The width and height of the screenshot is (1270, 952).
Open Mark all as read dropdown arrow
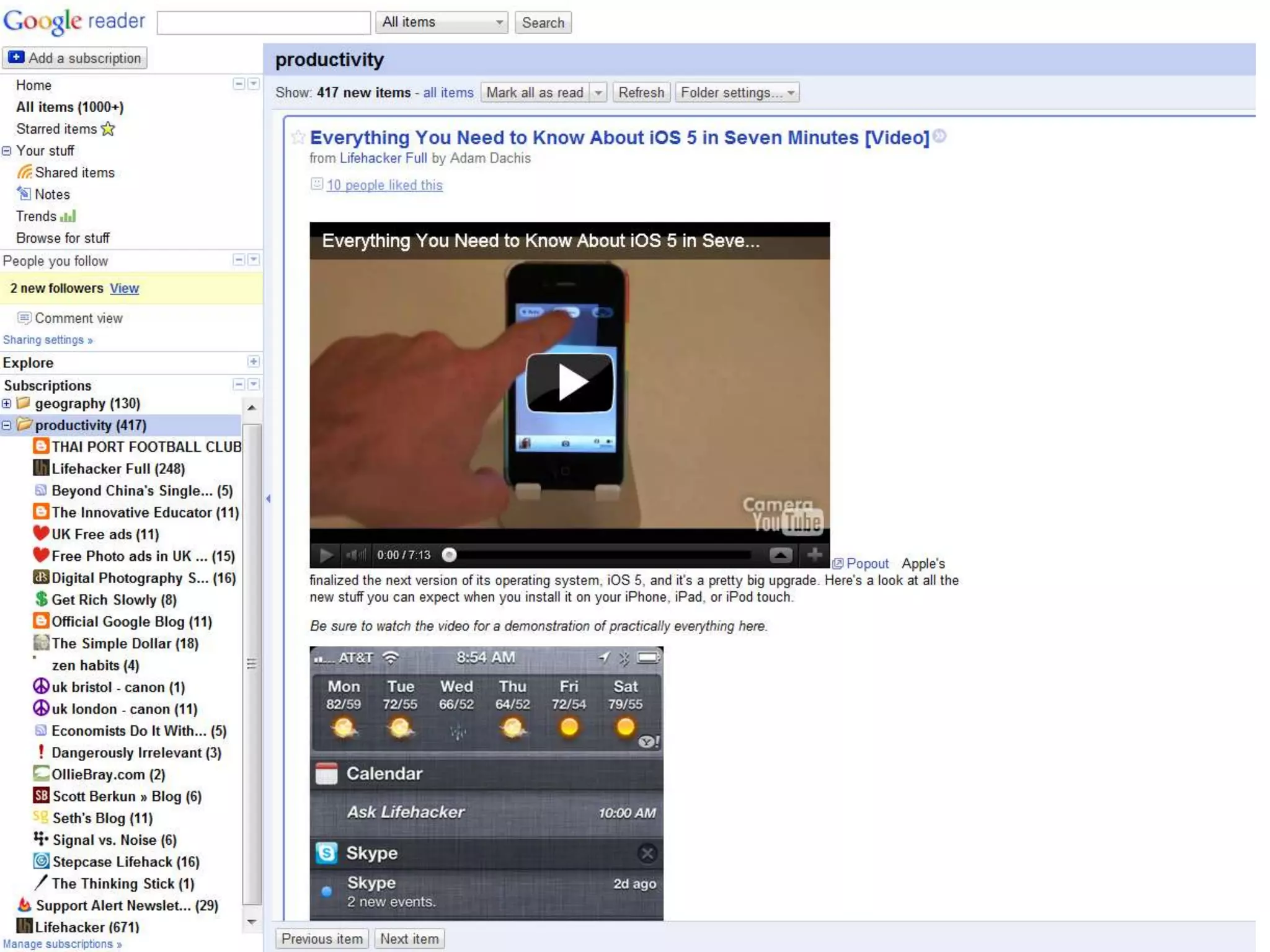[x=598, y=93]
